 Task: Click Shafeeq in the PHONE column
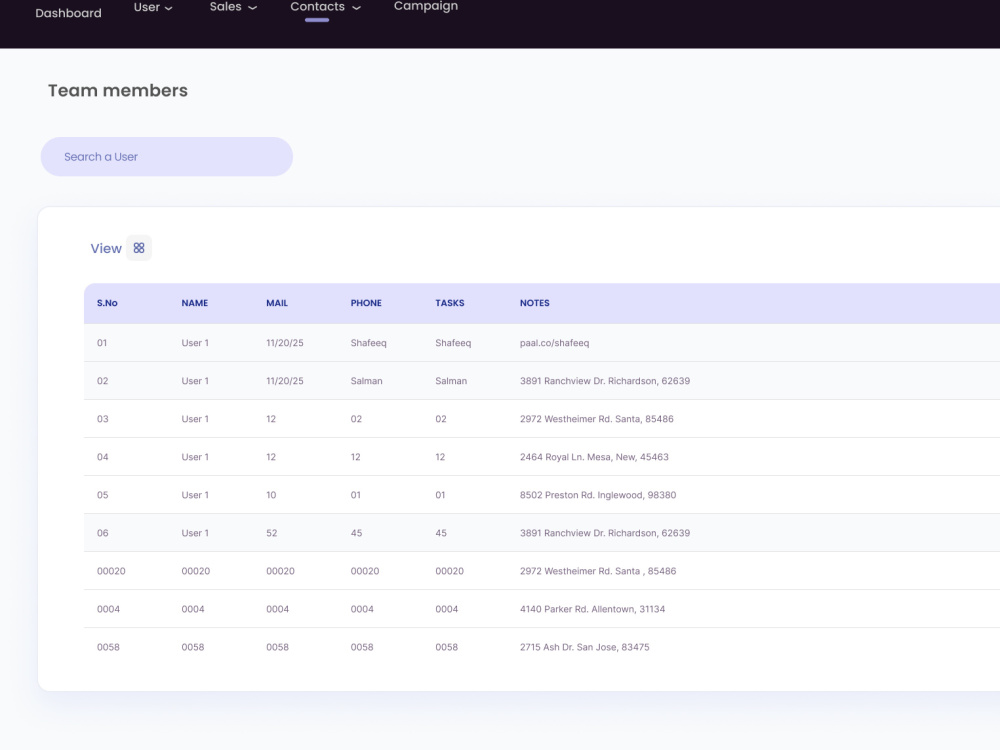(x=369, y=343)
